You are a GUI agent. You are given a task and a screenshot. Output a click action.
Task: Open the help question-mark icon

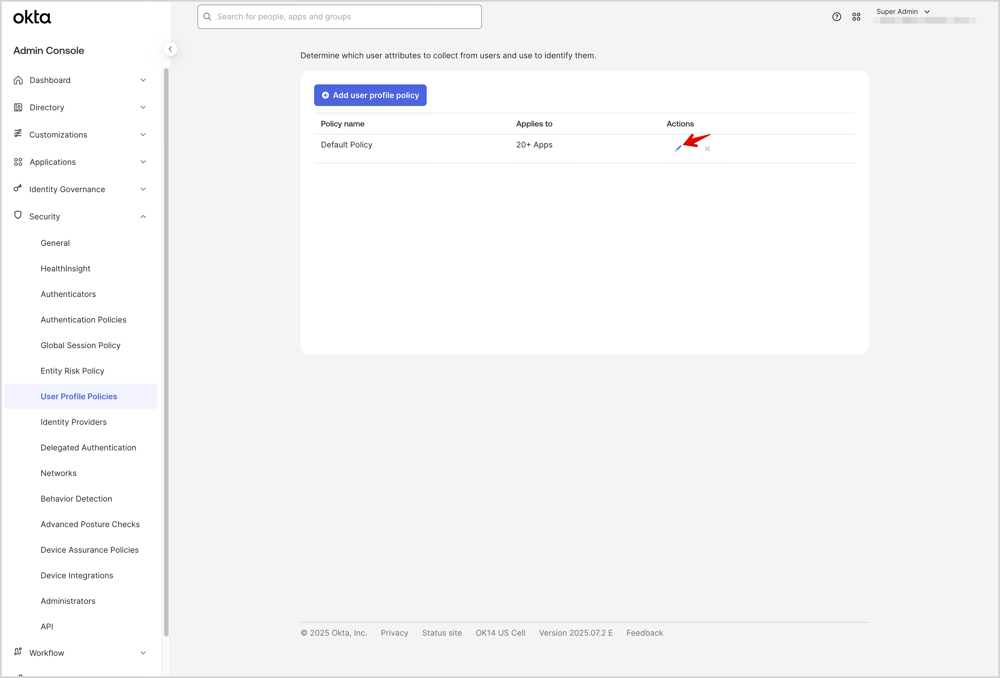click(837, 17)
